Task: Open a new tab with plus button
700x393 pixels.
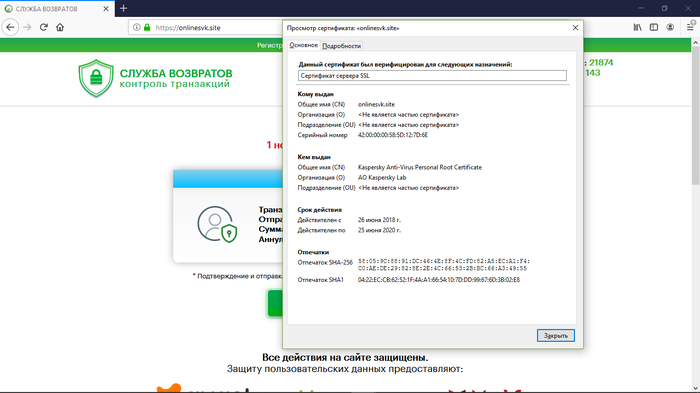Action: pyautogui.click(x=124, y=8)
